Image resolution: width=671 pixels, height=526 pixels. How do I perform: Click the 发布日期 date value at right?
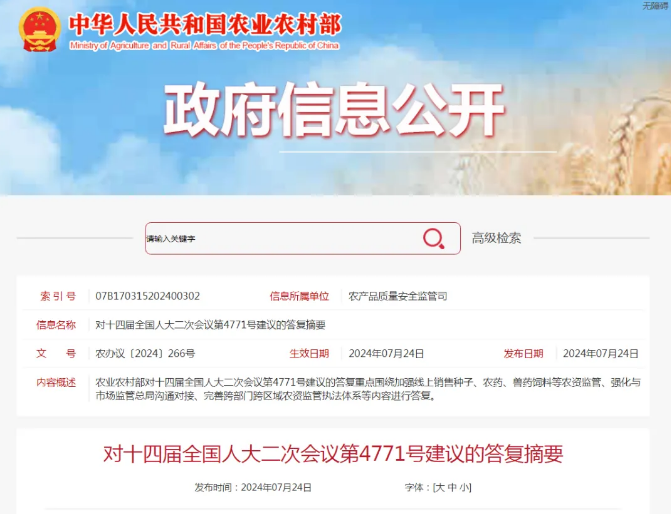click(x=600, y=354)
